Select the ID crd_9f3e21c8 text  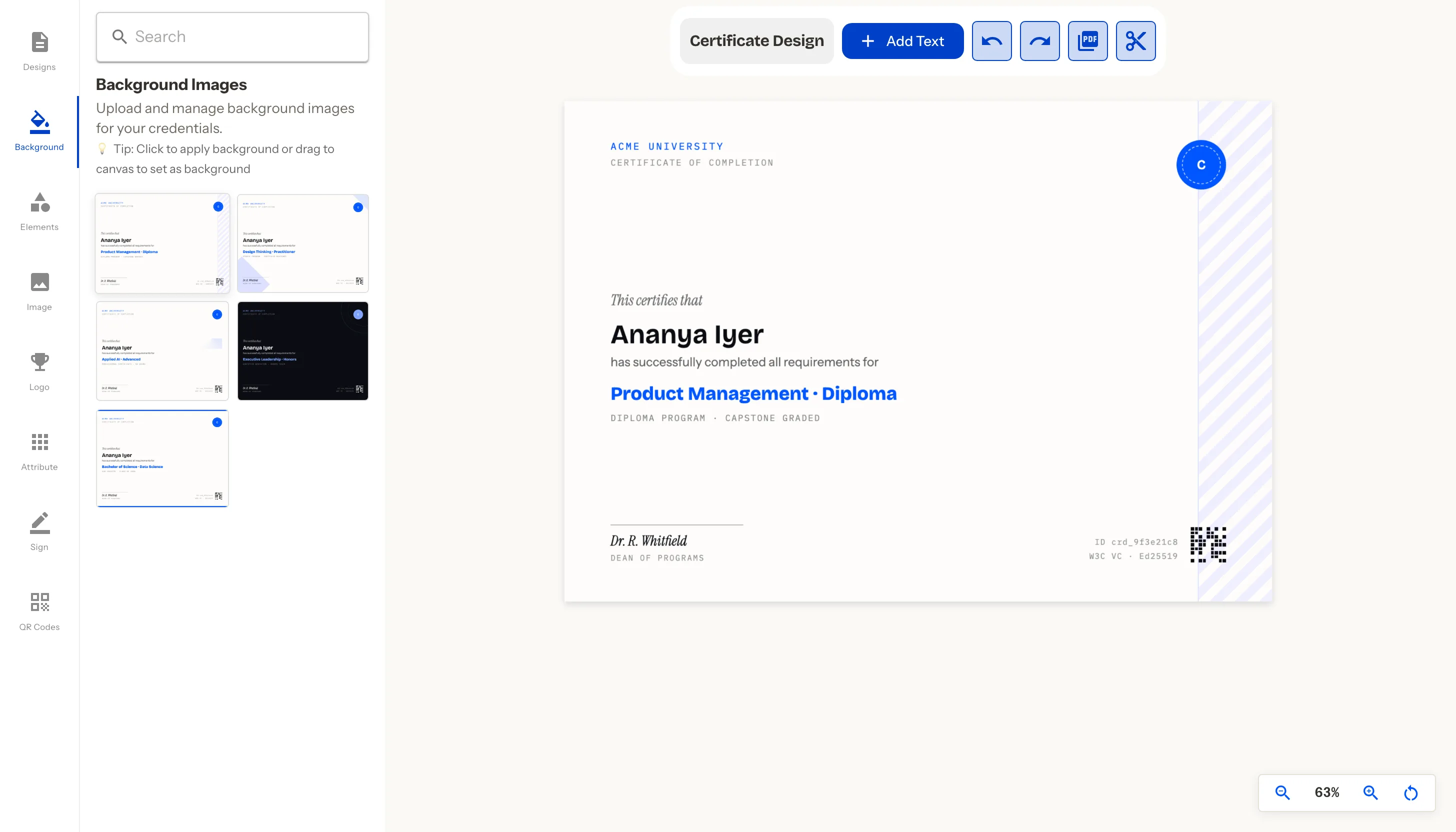1136,542
